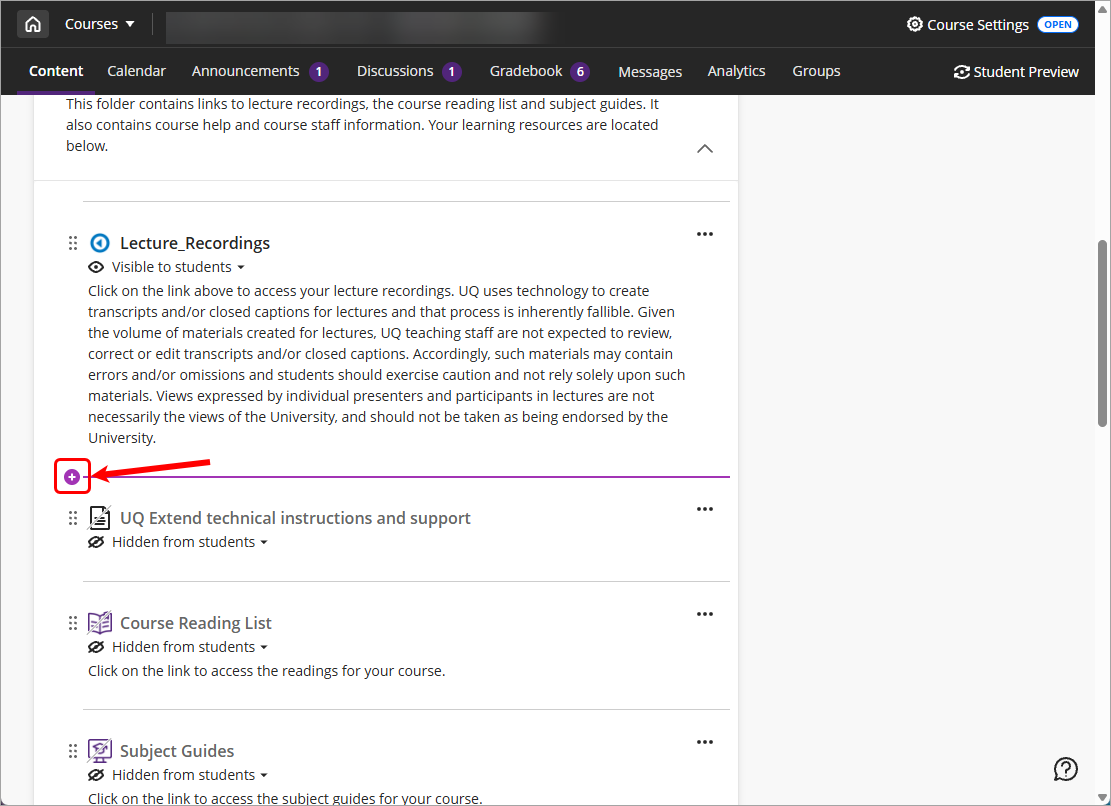Toggle hidden-eye icon for UQ Extend item
The width and height of the screenshot is (1111, 806).
(96, 542)
